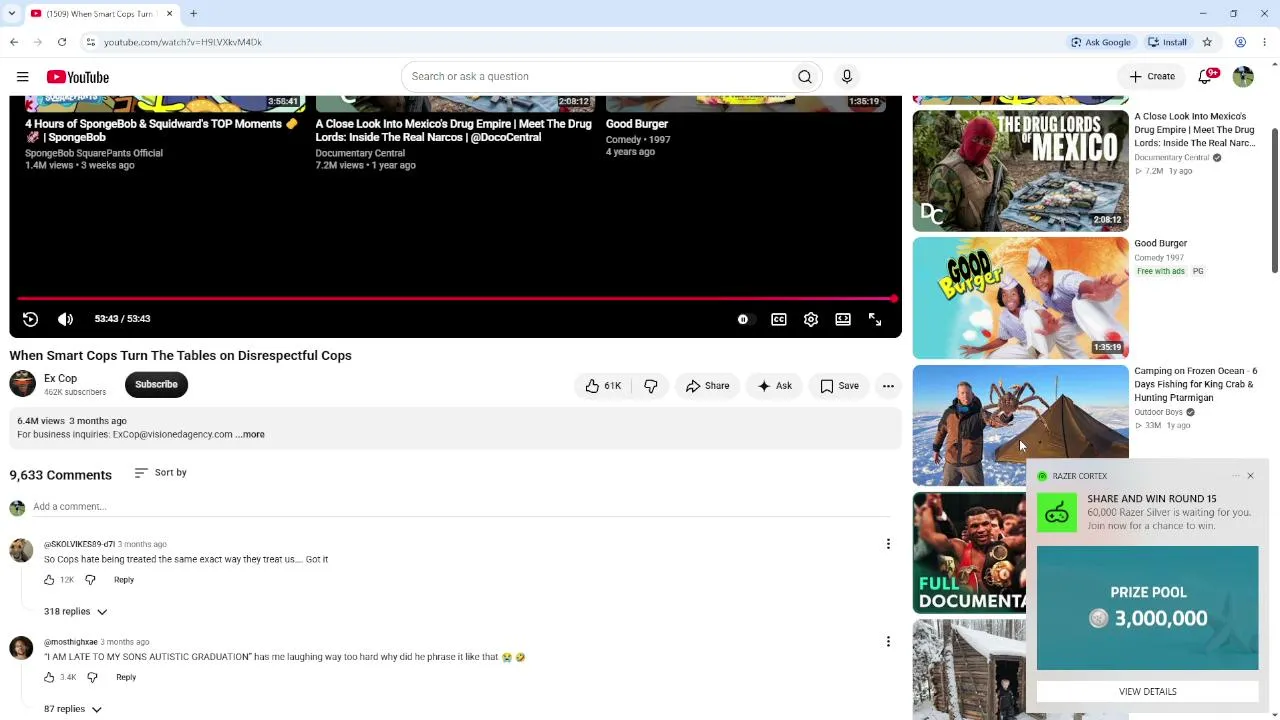Image resolution: width=1280 pixels, height=720 pixels.
Task: Open Camping on Frozen Ocean video title
Action: point(1196,385)
